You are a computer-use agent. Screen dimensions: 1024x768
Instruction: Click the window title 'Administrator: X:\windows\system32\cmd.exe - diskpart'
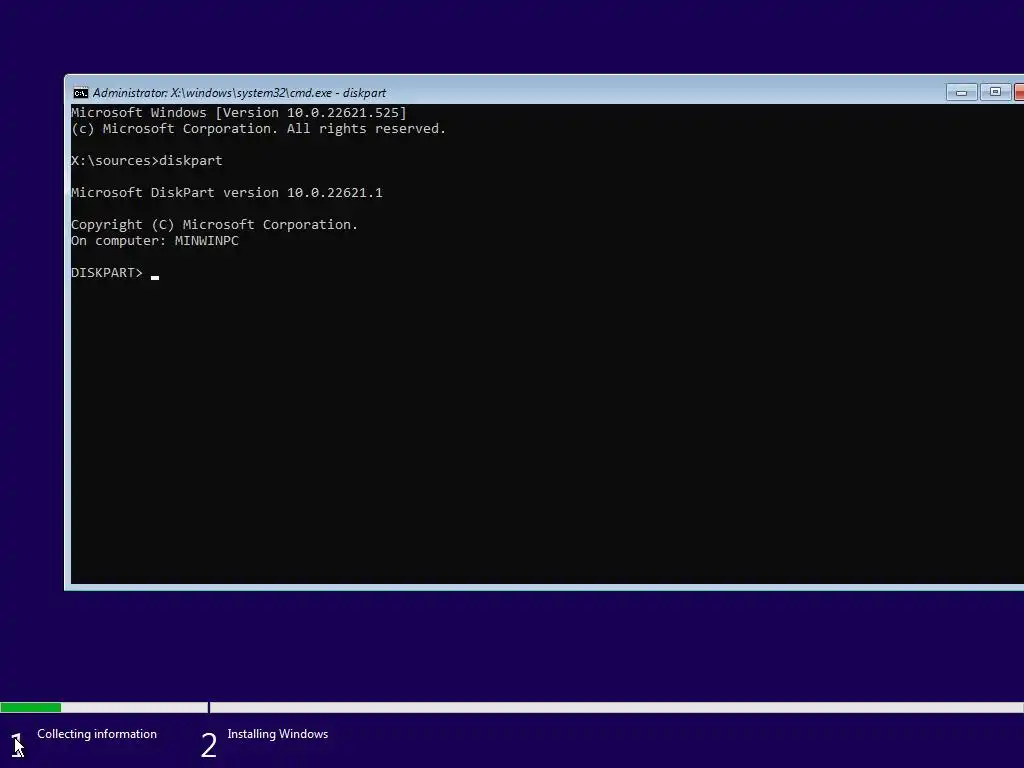pos(239,93)
